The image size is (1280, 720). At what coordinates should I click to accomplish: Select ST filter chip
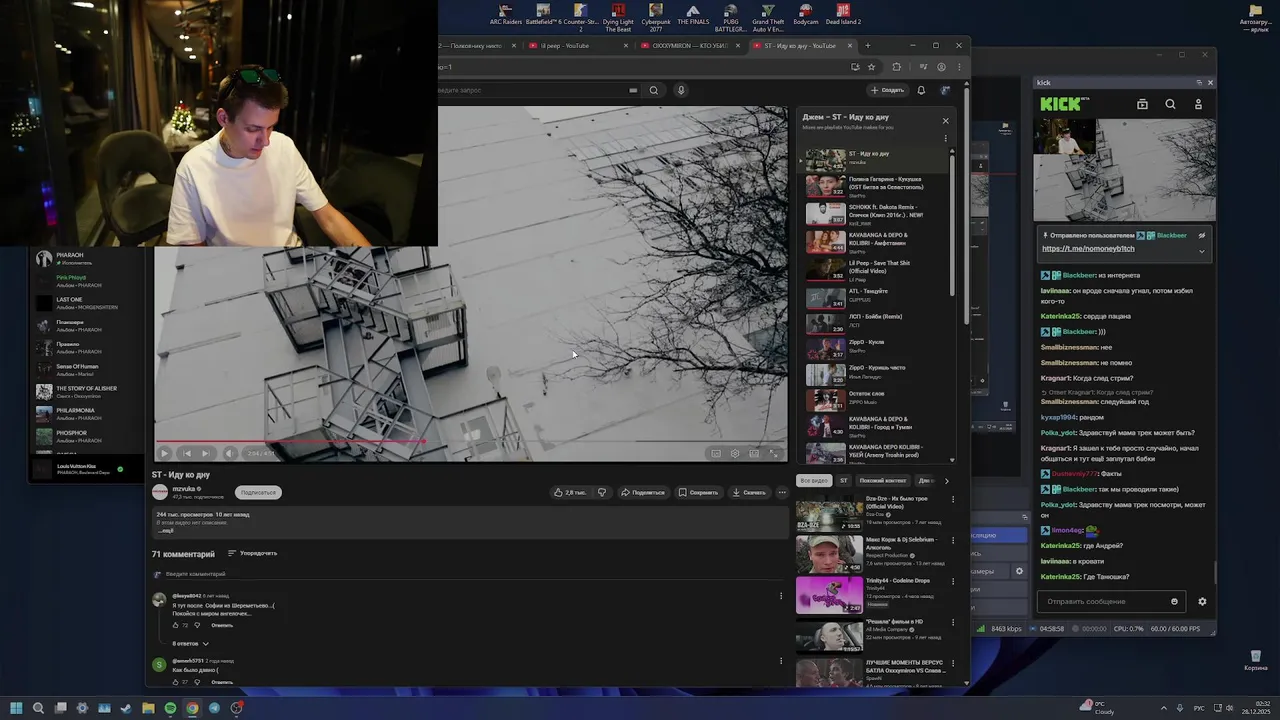(x=843, y=480)
